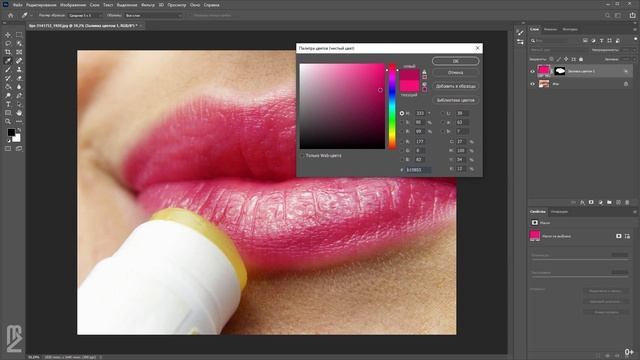
Task: Open the eyedropper tool preset dropdown arrow
Action: [x=31, y=16]
